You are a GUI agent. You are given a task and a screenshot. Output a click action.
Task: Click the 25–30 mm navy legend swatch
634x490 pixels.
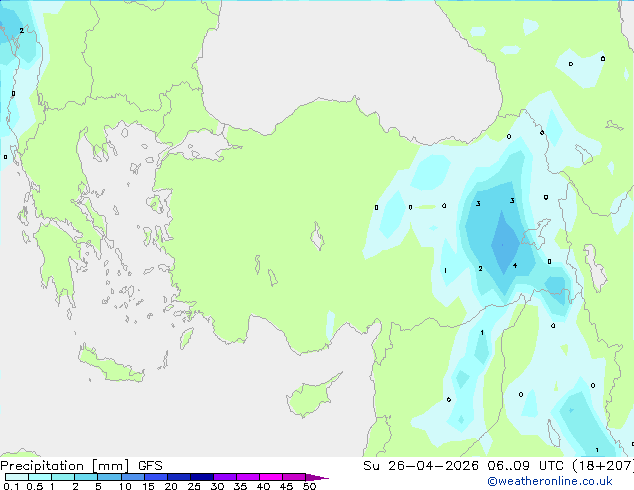[x=202, y=477]
